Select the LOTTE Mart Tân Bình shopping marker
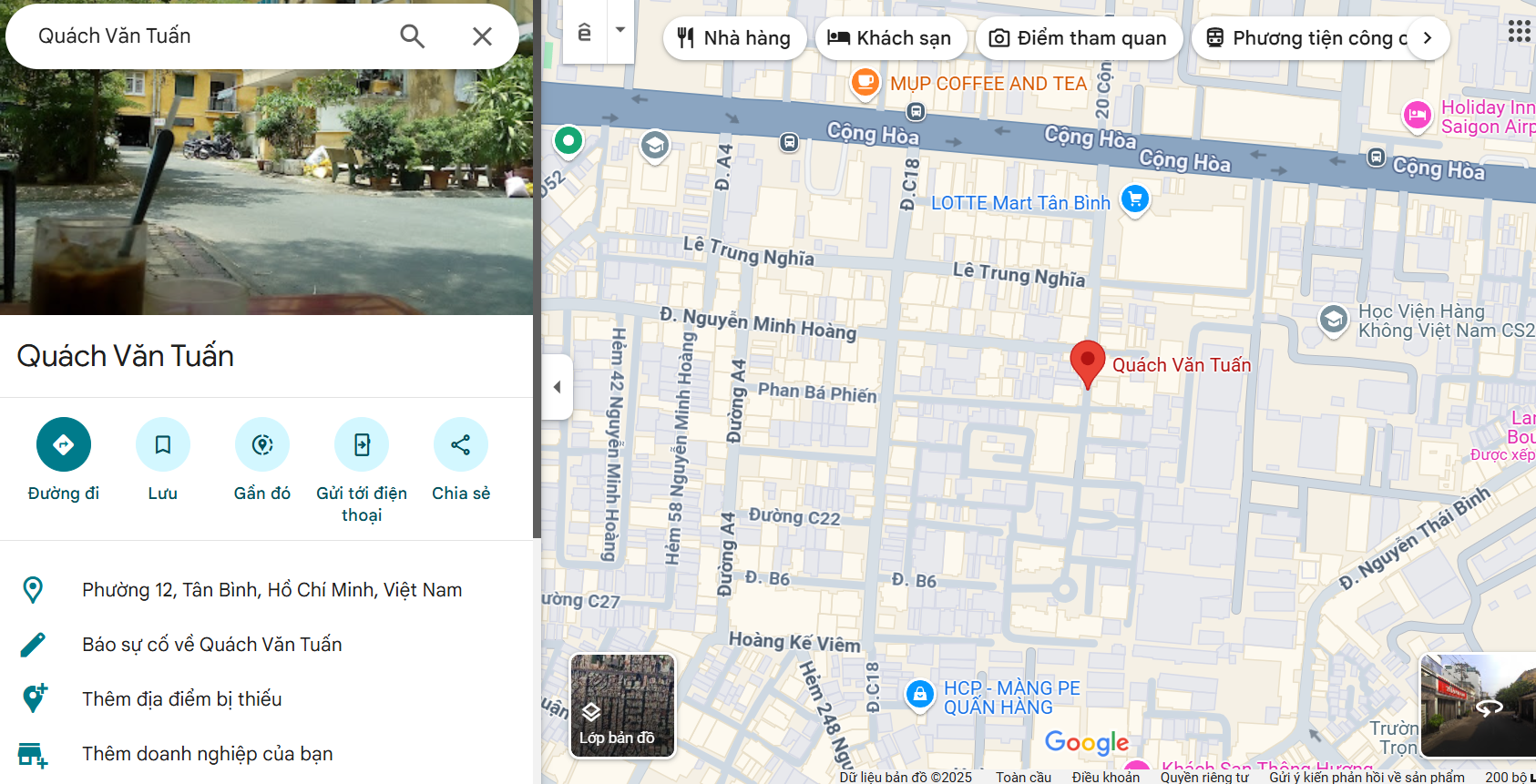 [x=1135, y=199]
